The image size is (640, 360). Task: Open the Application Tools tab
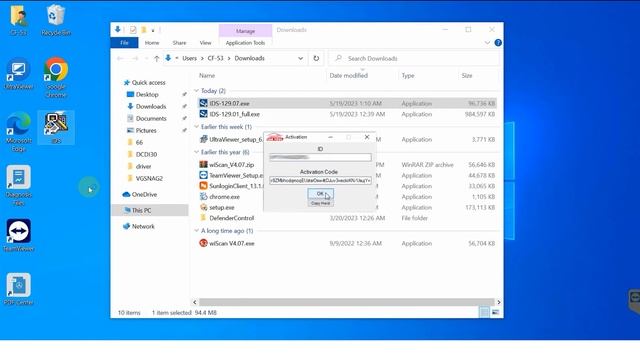point(245,42)
